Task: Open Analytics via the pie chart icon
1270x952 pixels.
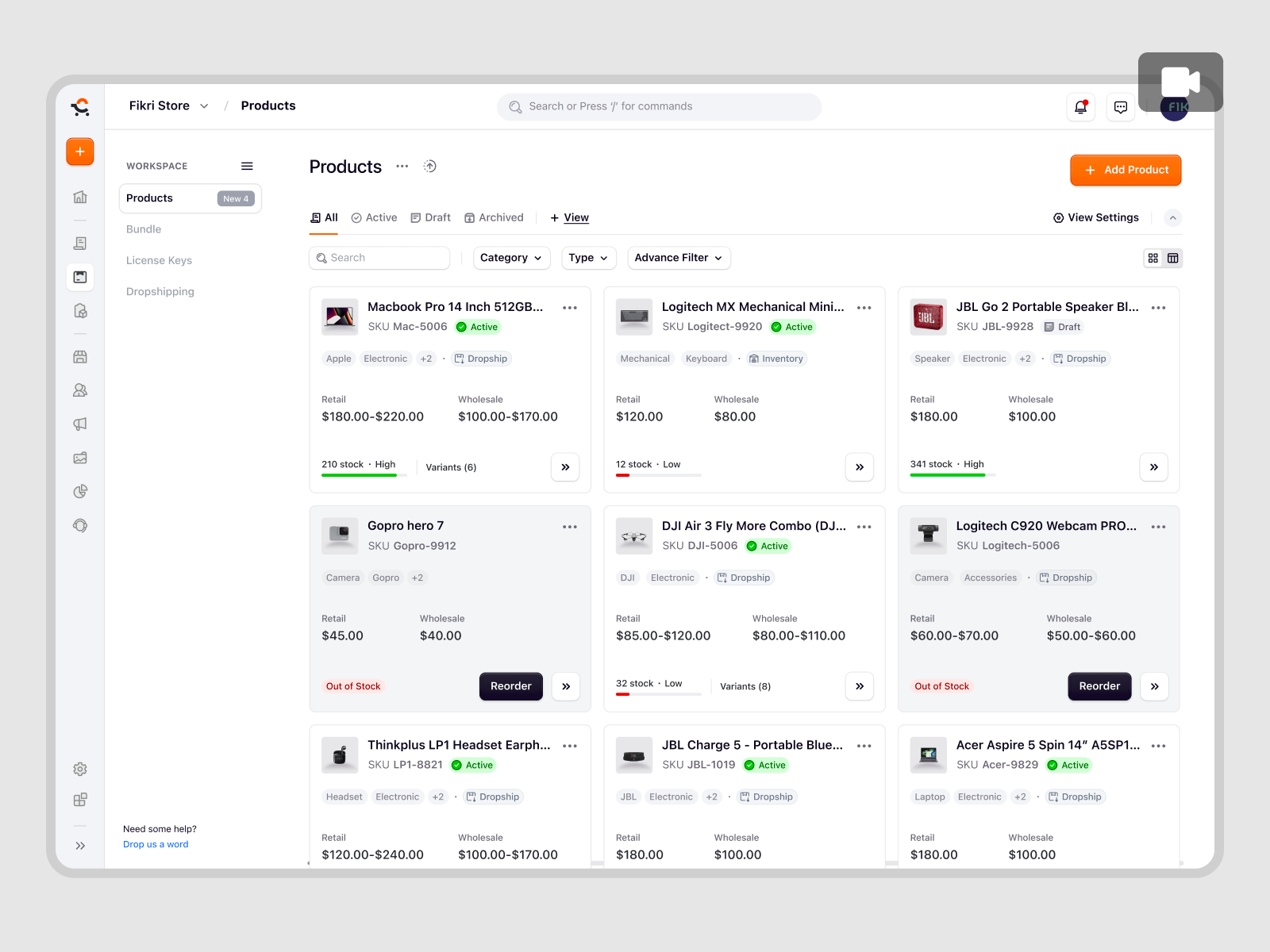Action: click(x=79, y=491)
